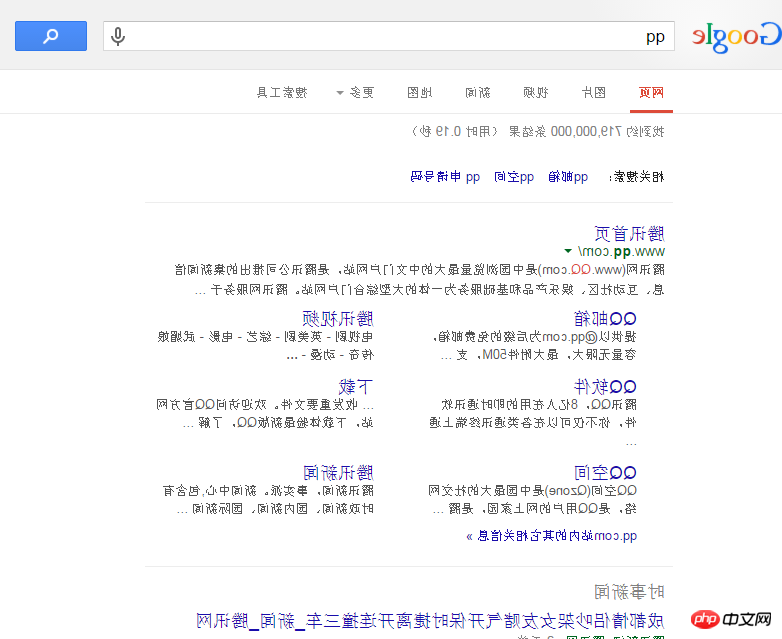782x639 pixels.
Task: Open the 腾讯视频 sitelink
Action: pyautogui.click(x=338, y=319)
